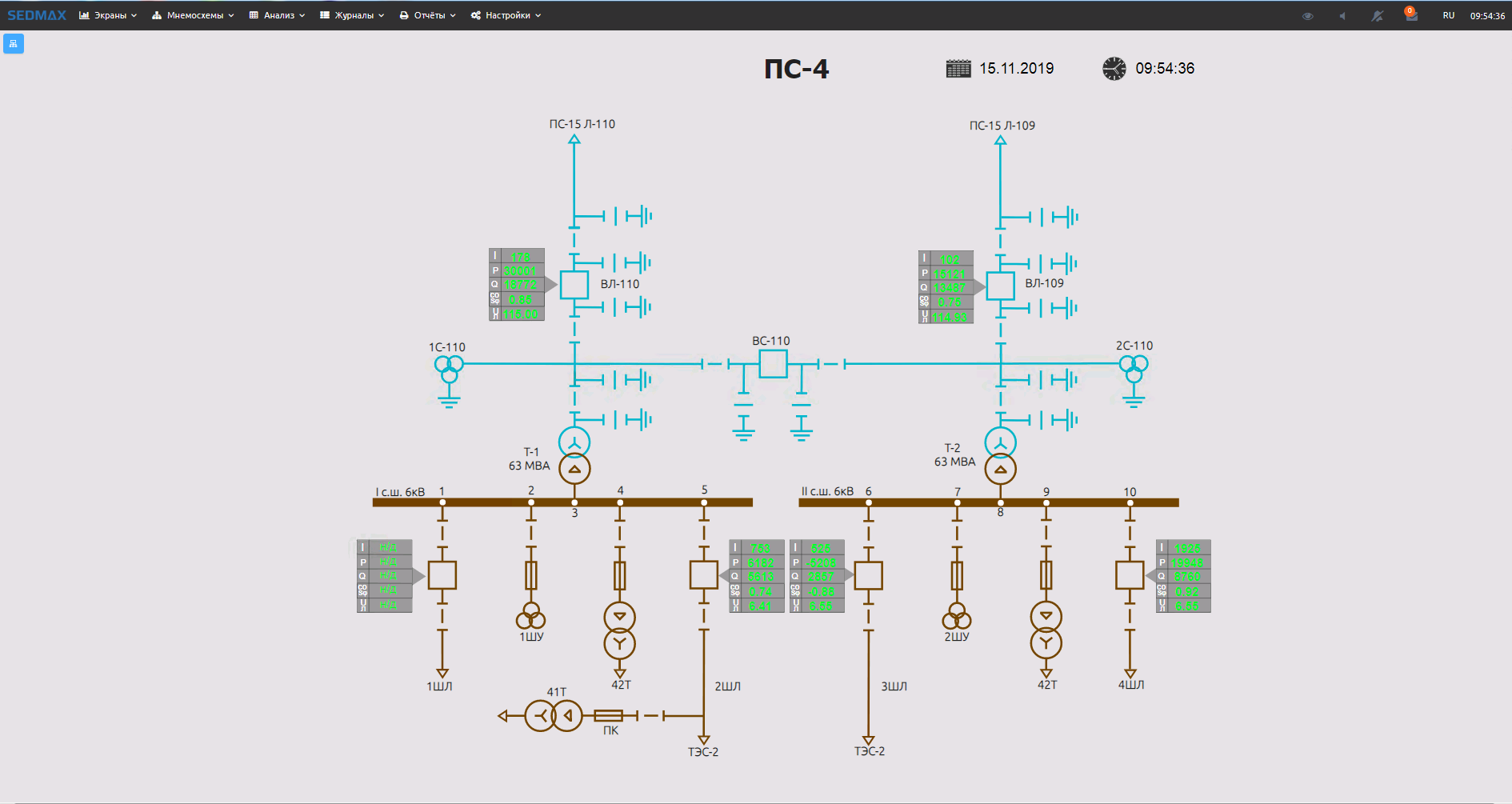
Task: Toggle the sound speaker icon
Action: point(1342,16)
